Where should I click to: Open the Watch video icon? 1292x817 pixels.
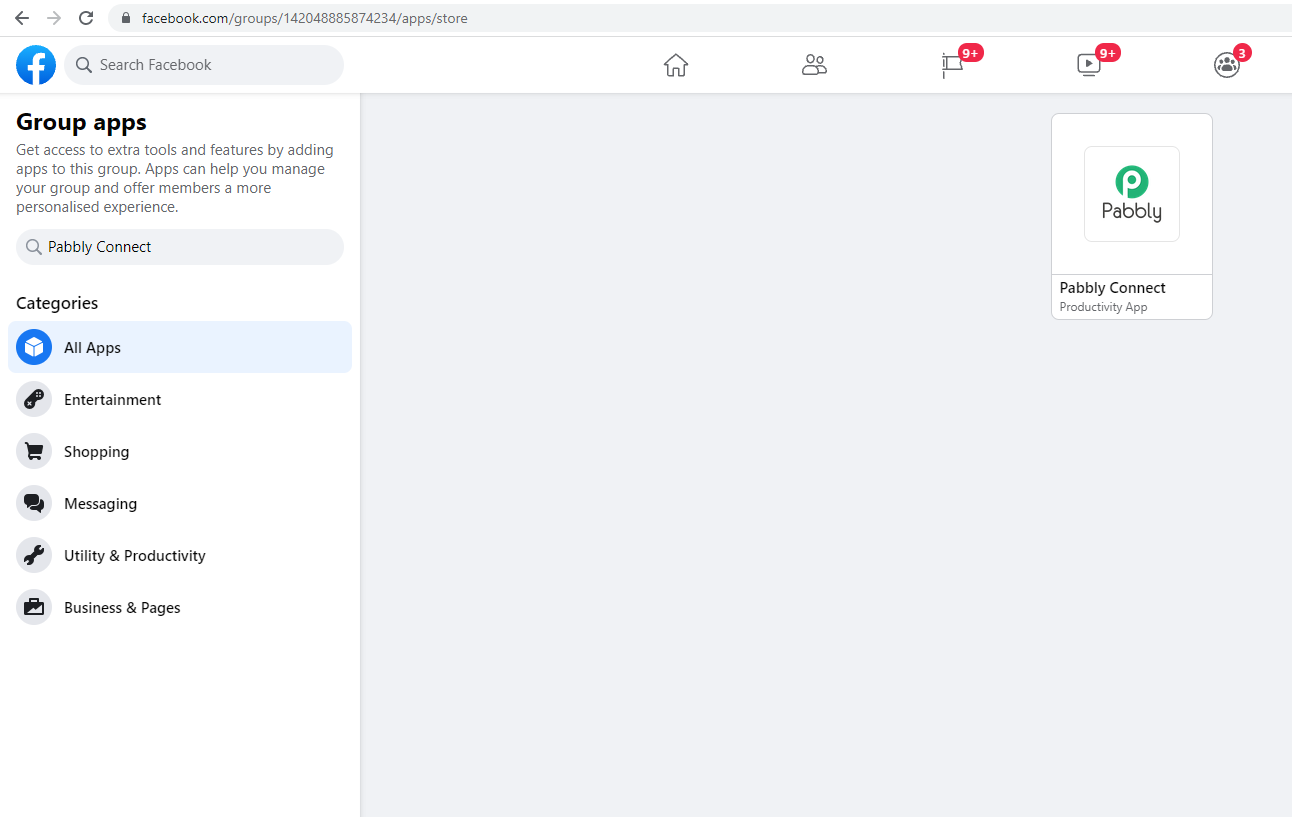click(x=1088, y=65)
